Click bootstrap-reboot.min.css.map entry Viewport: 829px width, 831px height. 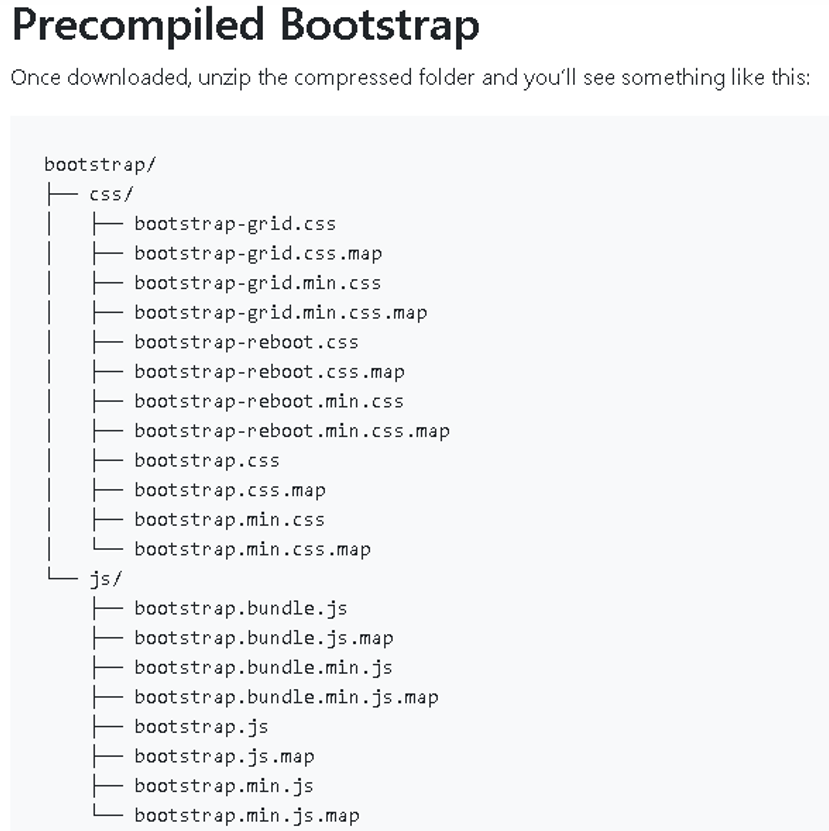coord(292,431)
